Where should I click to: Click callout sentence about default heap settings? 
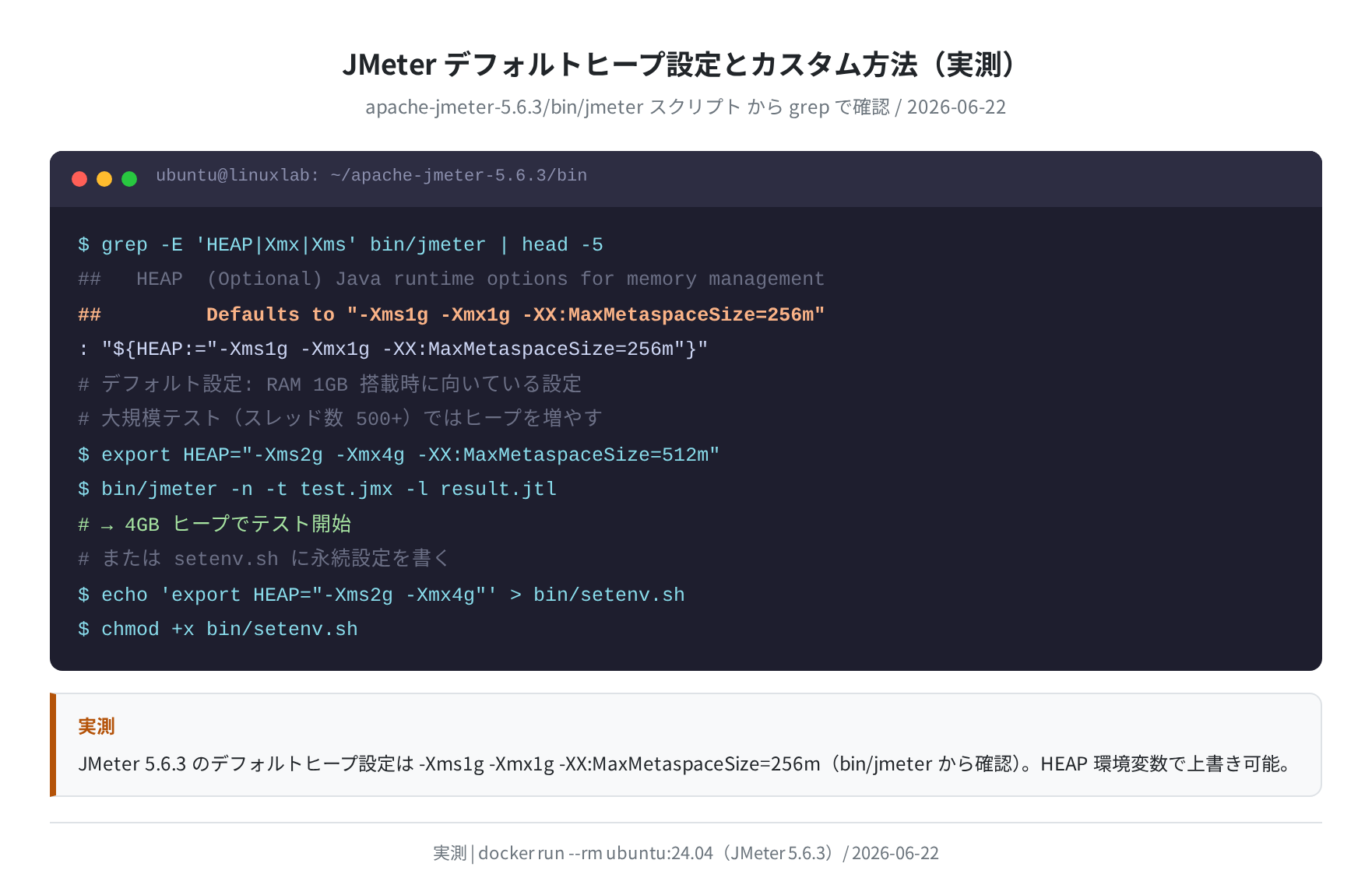(x=685, y=764)
